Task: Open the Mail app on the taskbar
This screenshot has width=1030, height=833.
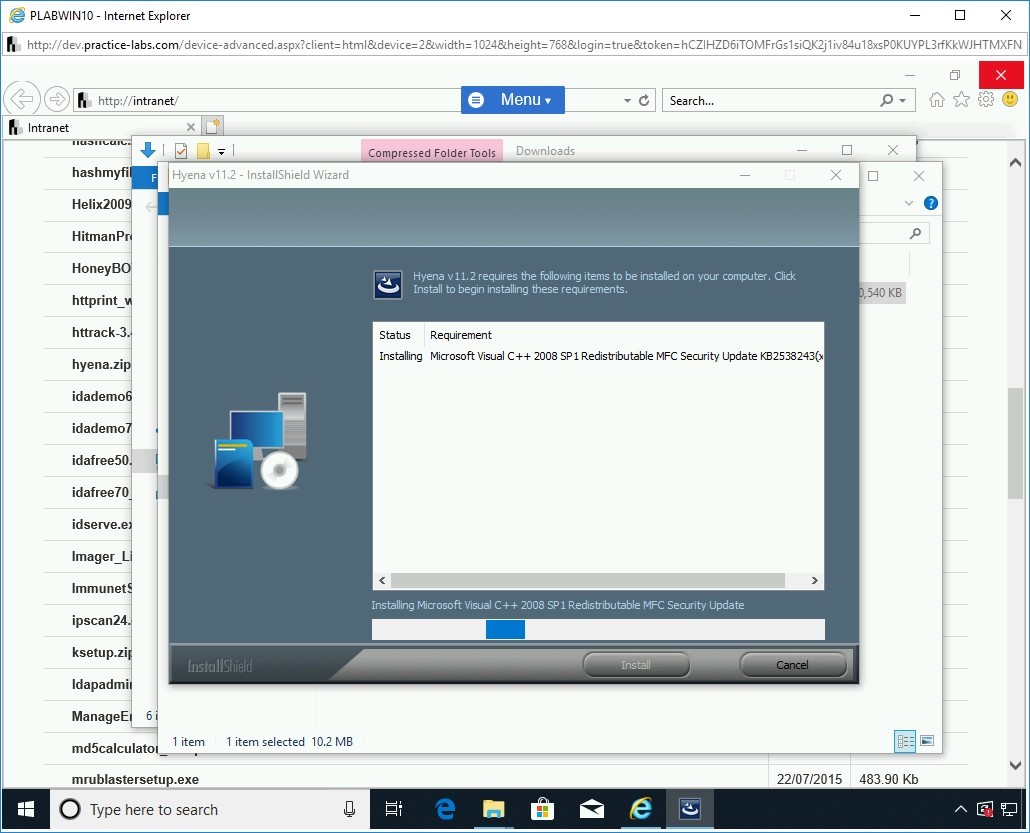Action: tap(591, 809)
